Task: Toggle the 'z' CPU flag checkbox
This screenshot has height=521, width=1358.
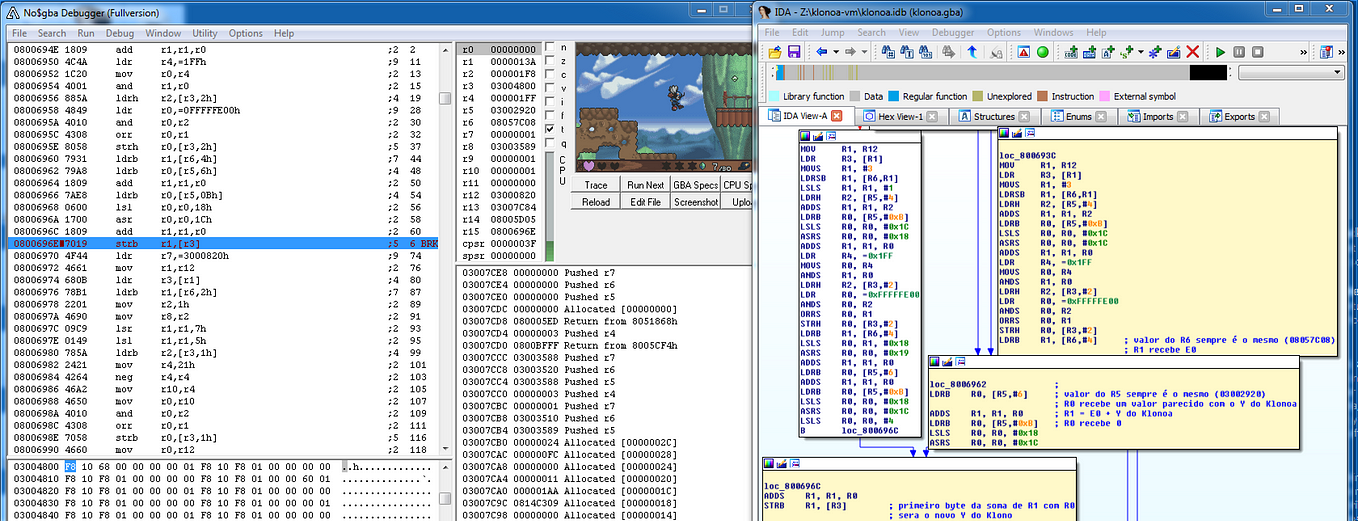Action: click(550, 61)
